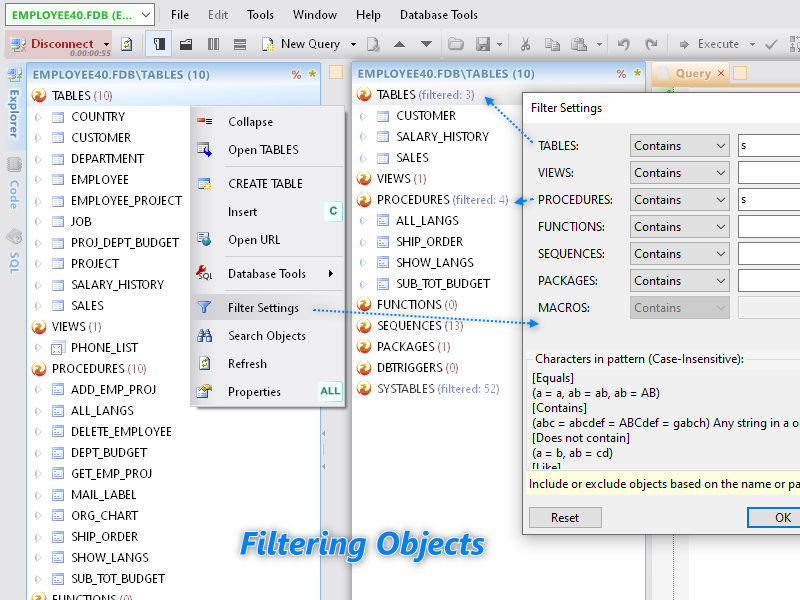Choose Filter Settings from the context menu
800x600 pixels.
[267, 308]
